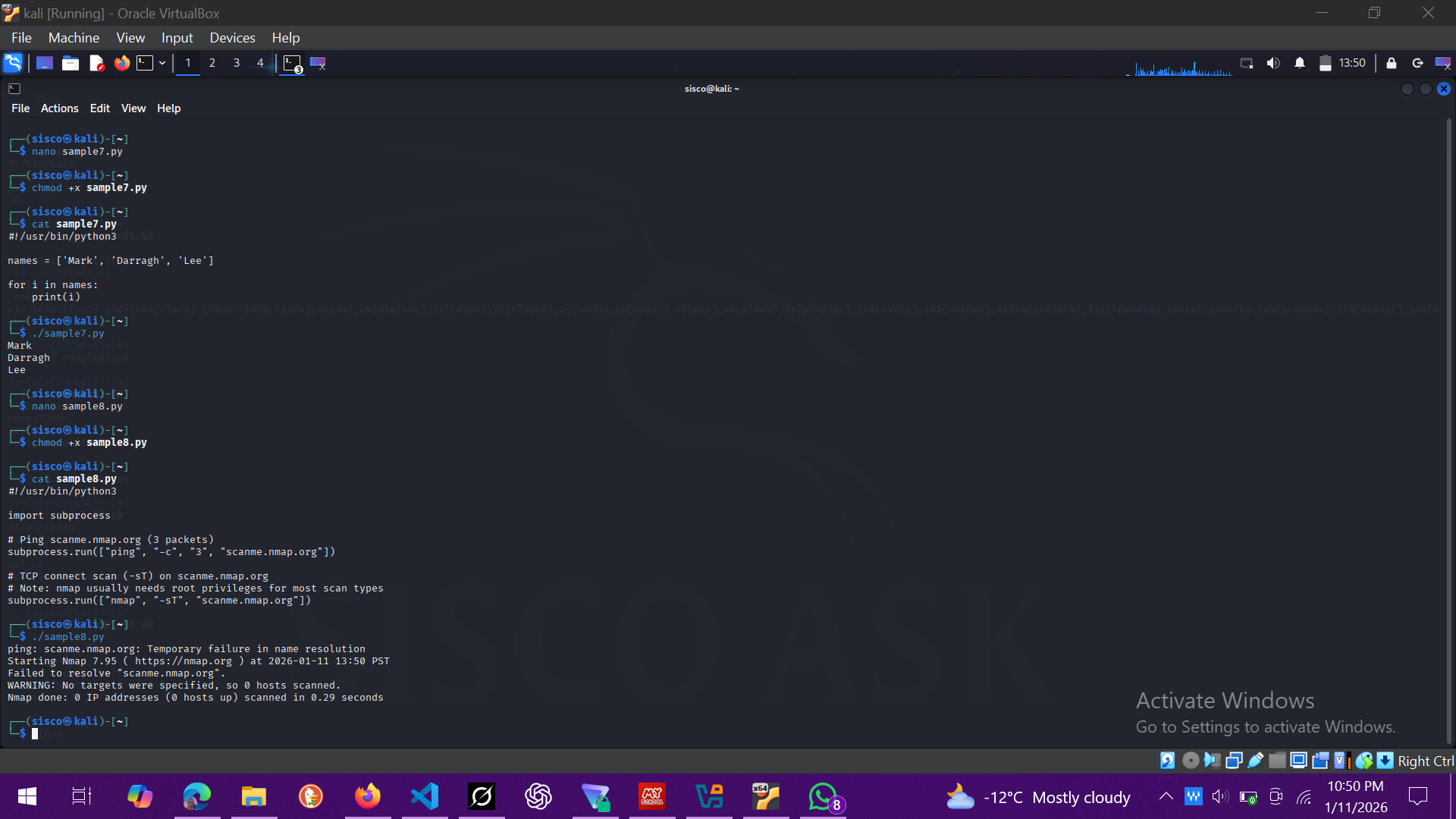Open Windows Start menu
1456x819 pixels.
27,796
